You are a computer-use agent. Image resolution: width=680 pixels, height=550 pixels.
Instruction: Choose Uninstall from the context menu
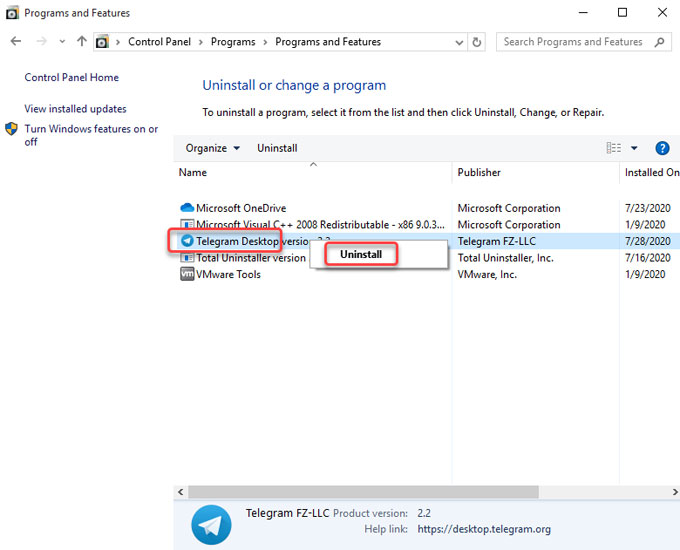pos(361,254)
